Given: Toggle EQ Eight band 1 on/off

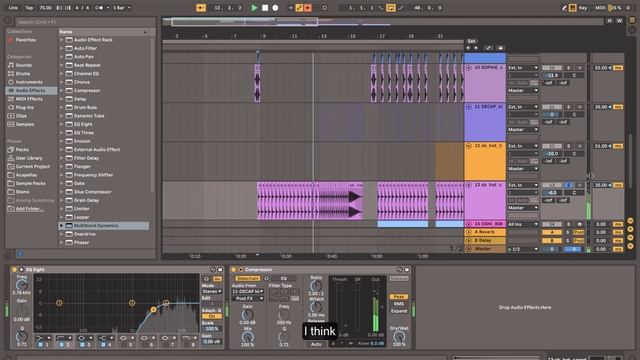Looking at the screenshot, I should [x=40, y=345].
